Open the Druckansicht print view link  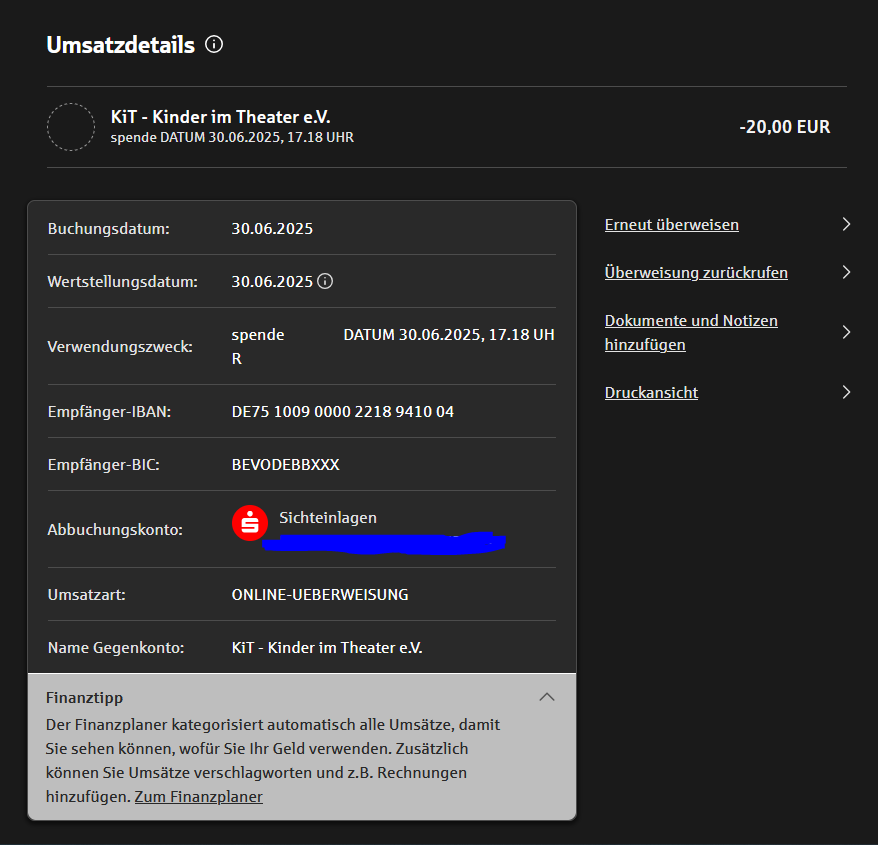click(651, 392)
